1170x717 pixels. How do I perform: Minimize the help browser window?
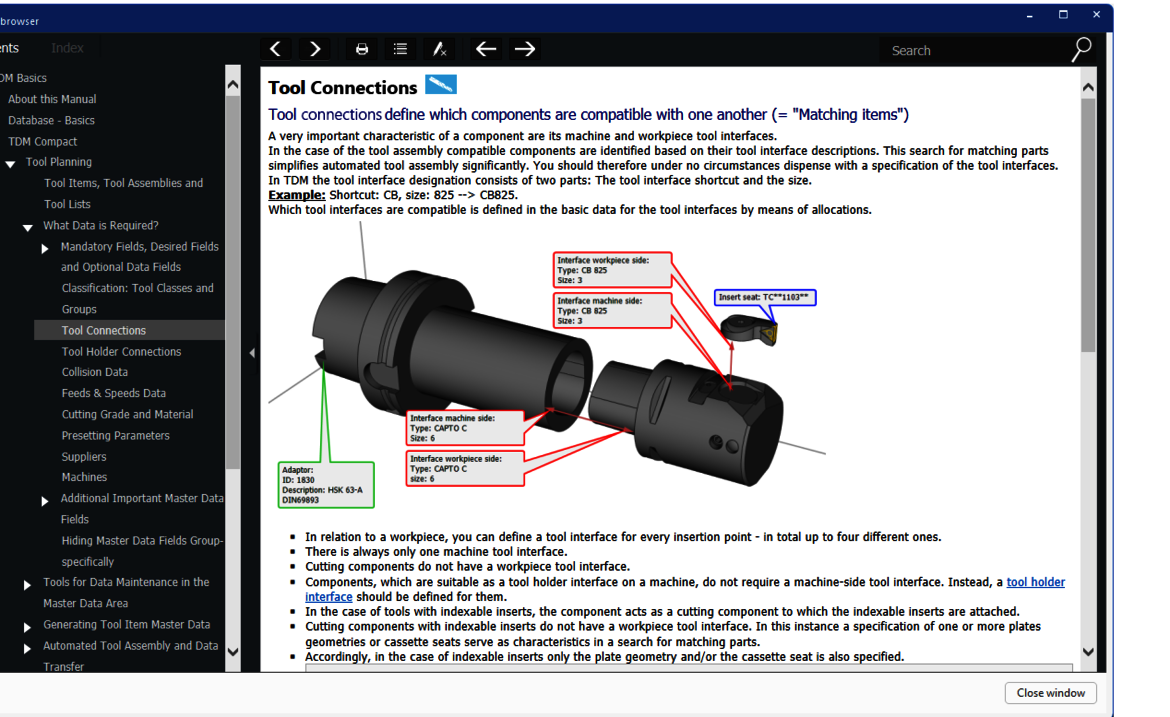pyautogui.click(x=1030, y=16)
